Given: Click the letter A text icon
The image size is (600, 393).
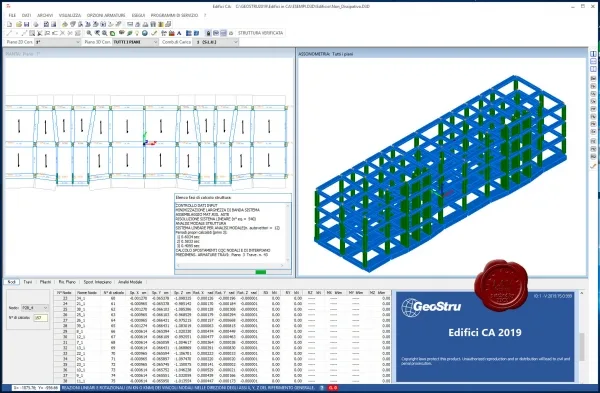Looking at the screenshot, I should click(x=179, y=33).
